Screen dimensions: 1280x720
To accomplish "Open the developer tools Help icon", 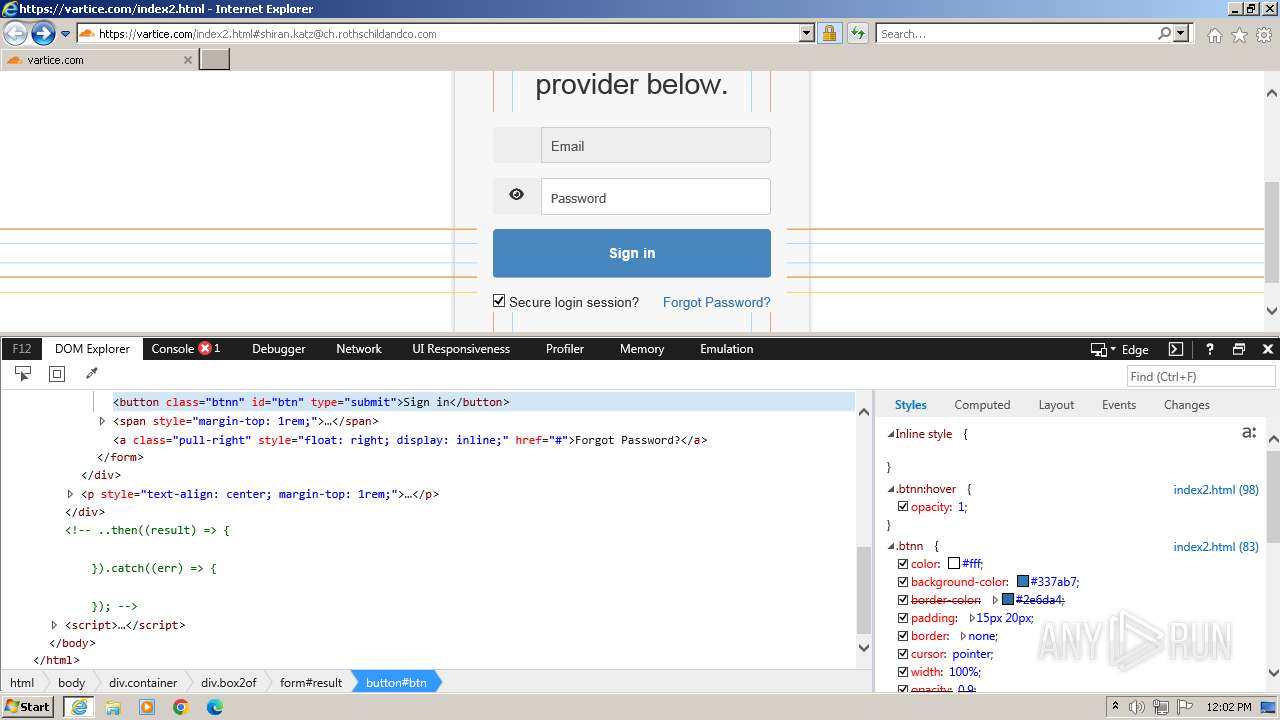I will pos(1209,349).
